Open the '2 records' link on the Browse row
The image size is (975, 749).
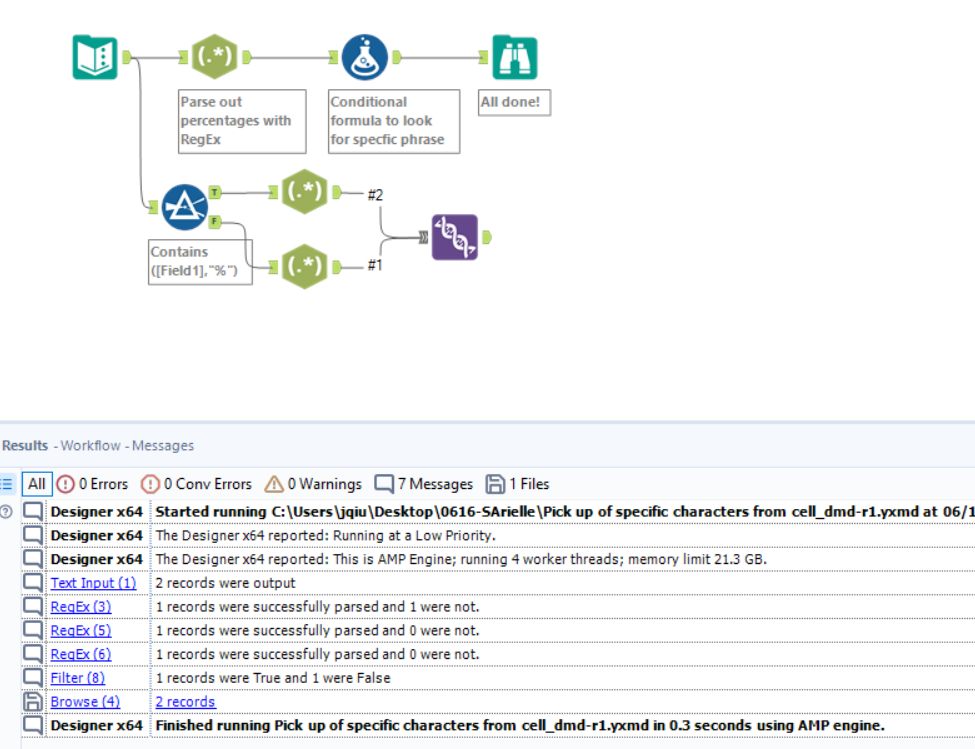[185, 702]
